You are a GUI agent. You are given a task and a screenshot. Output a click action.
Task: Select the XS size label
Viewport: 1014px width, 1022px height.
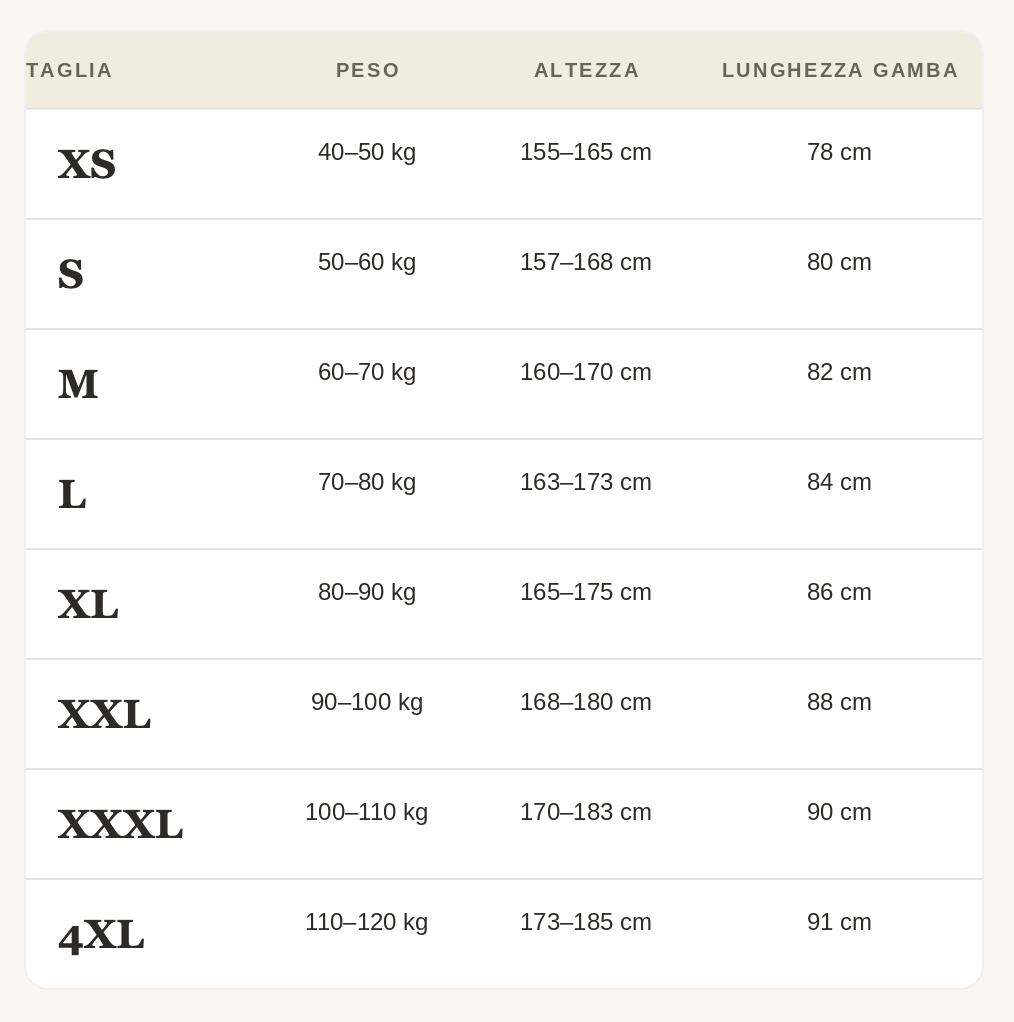[87, 164]
